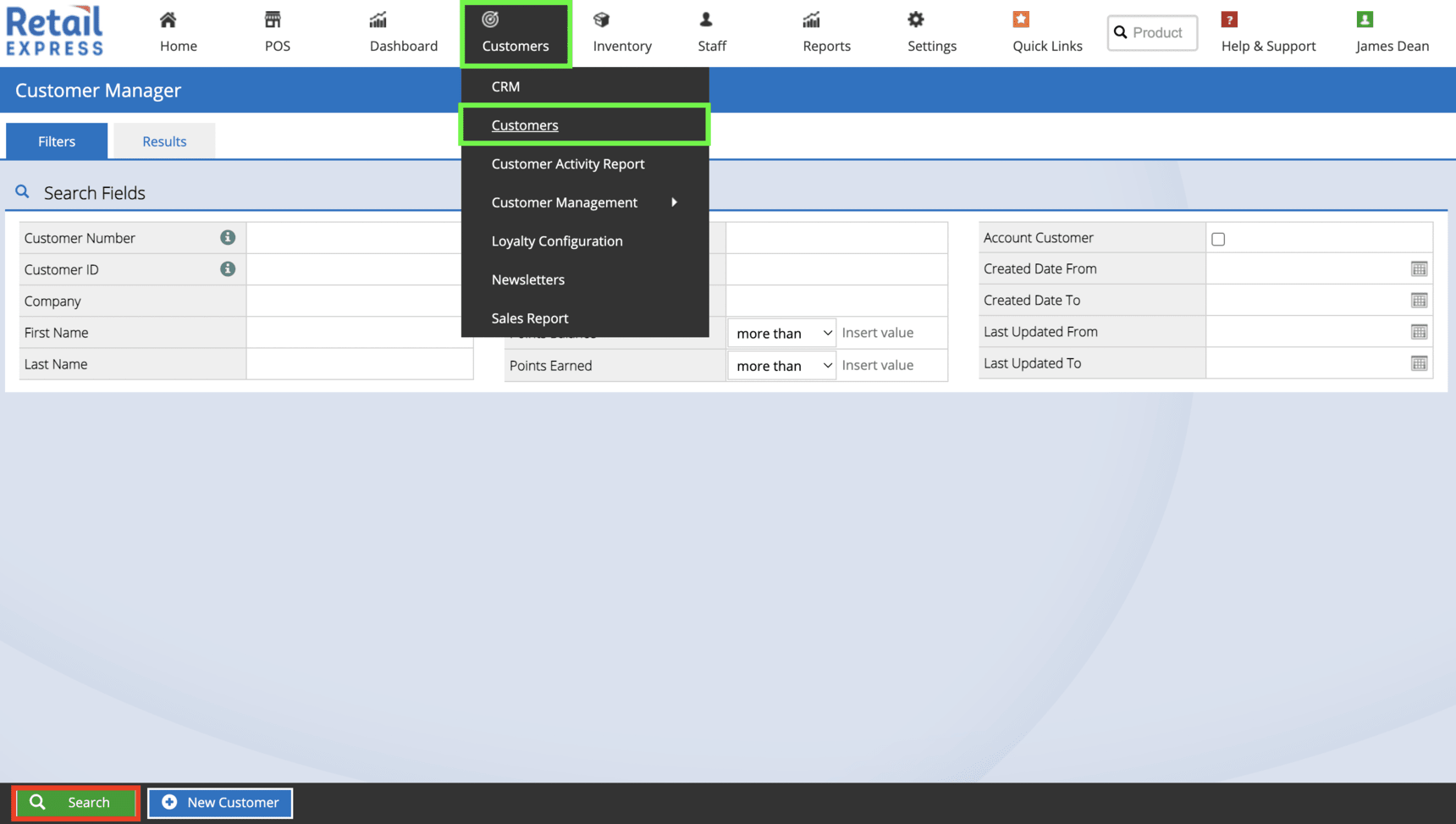Open the Inventory box icon

click(601, 19)
